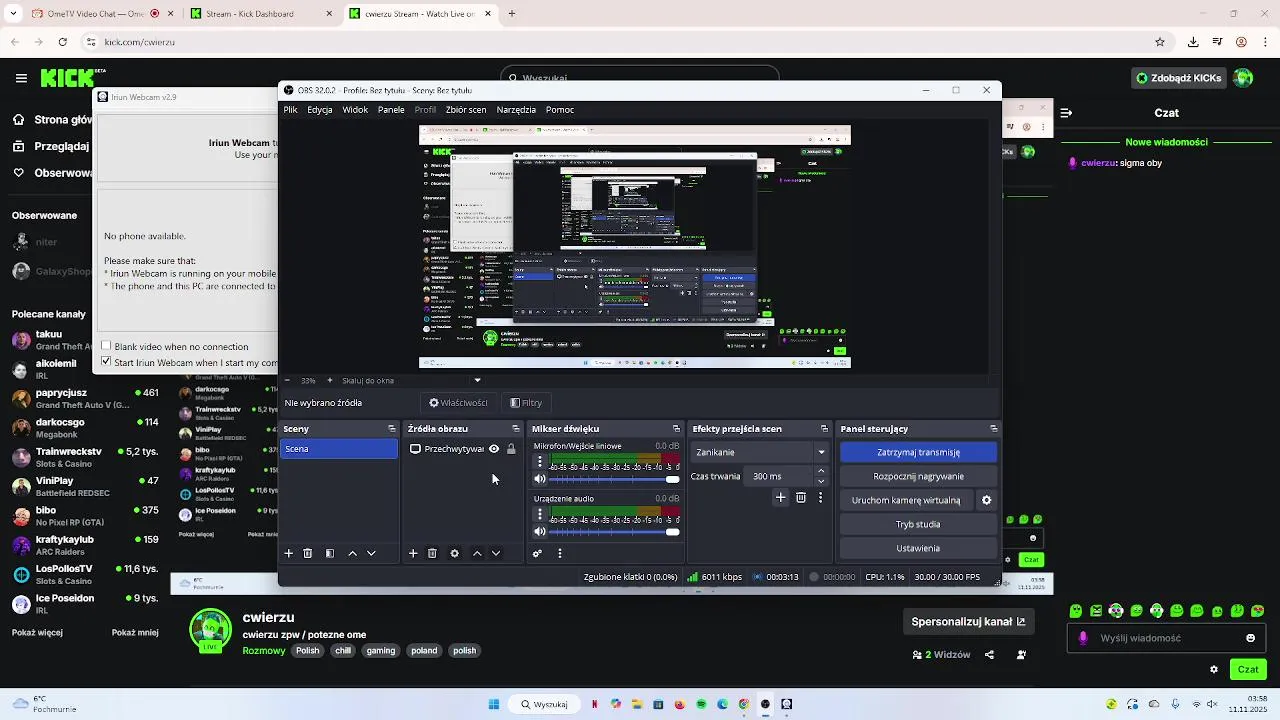1280x720 pixels.
Task: Open source properties gear in Źródła obrazu
Action: click(x=454, y=553)
